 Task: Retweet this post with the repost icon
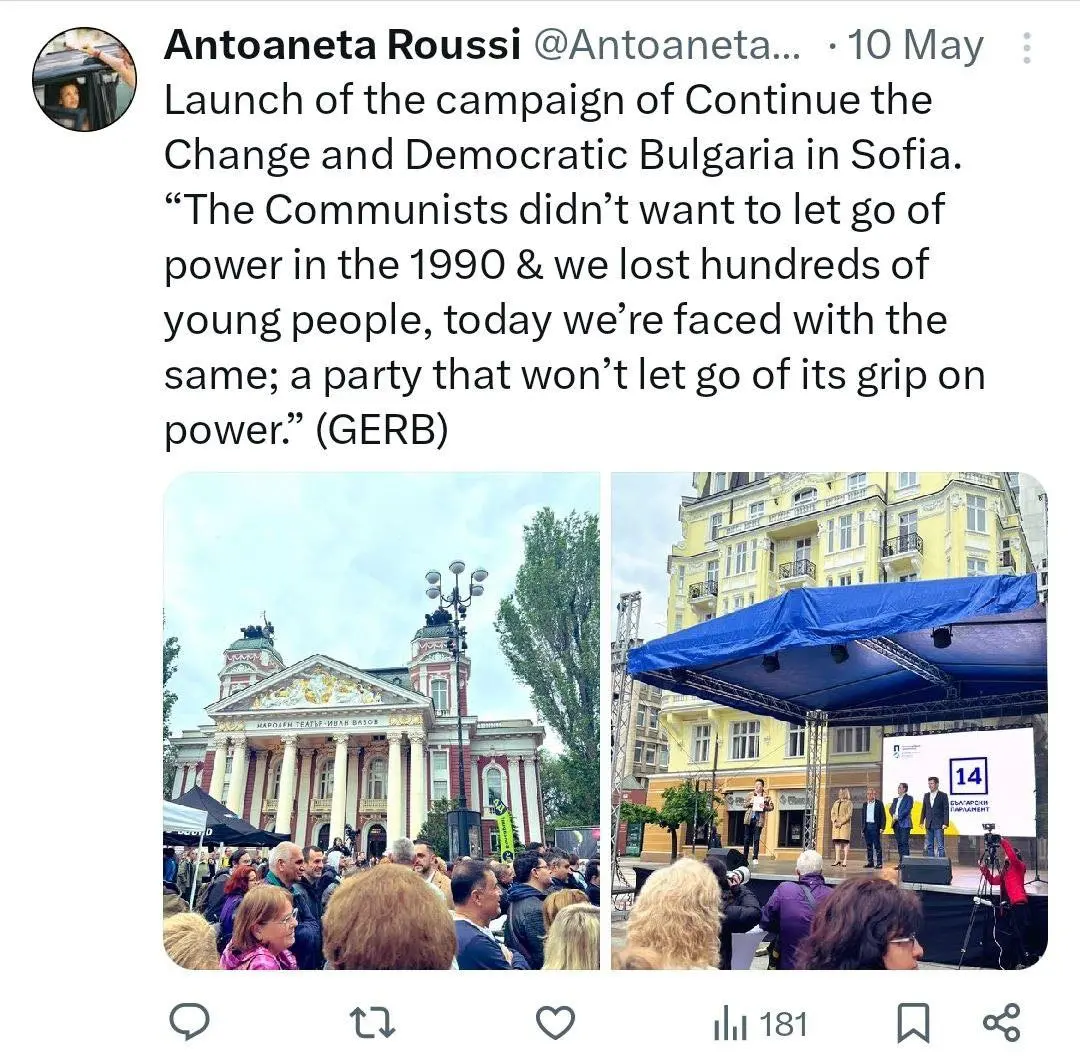coord(372,1023)
